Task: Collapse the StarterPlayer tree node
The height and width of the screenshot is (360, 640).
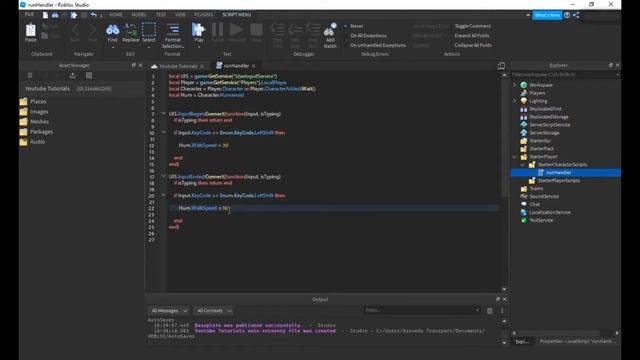Action: (x=515, y=157)
